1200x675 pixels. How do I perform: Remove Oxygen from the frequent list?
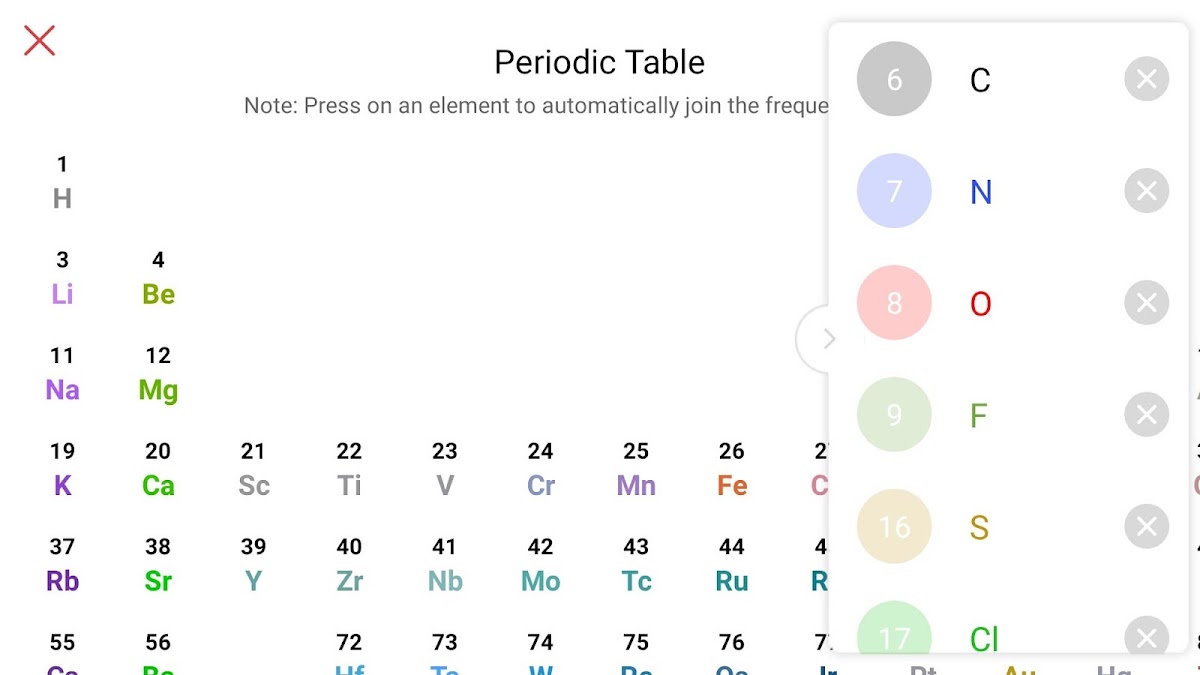[x=1146, y=303]
